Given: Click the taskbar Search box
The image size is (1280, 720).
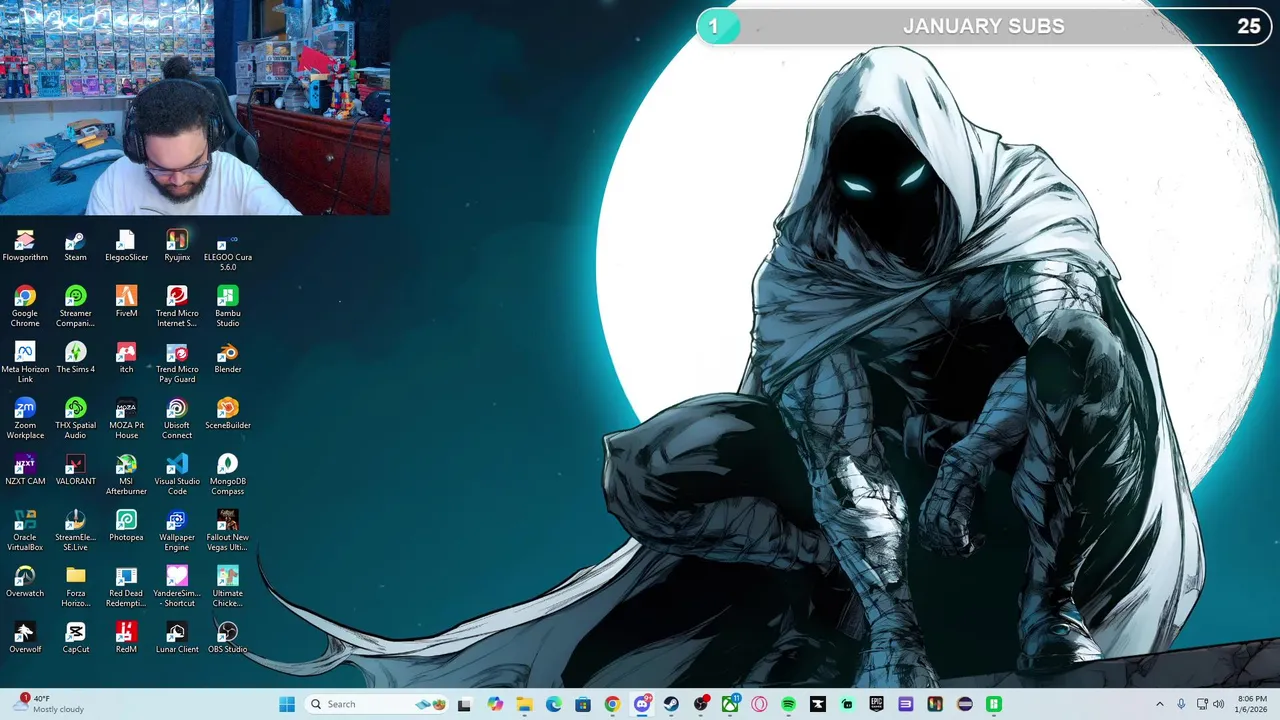Looking at the screenshot, I should (x=376, y=704).
